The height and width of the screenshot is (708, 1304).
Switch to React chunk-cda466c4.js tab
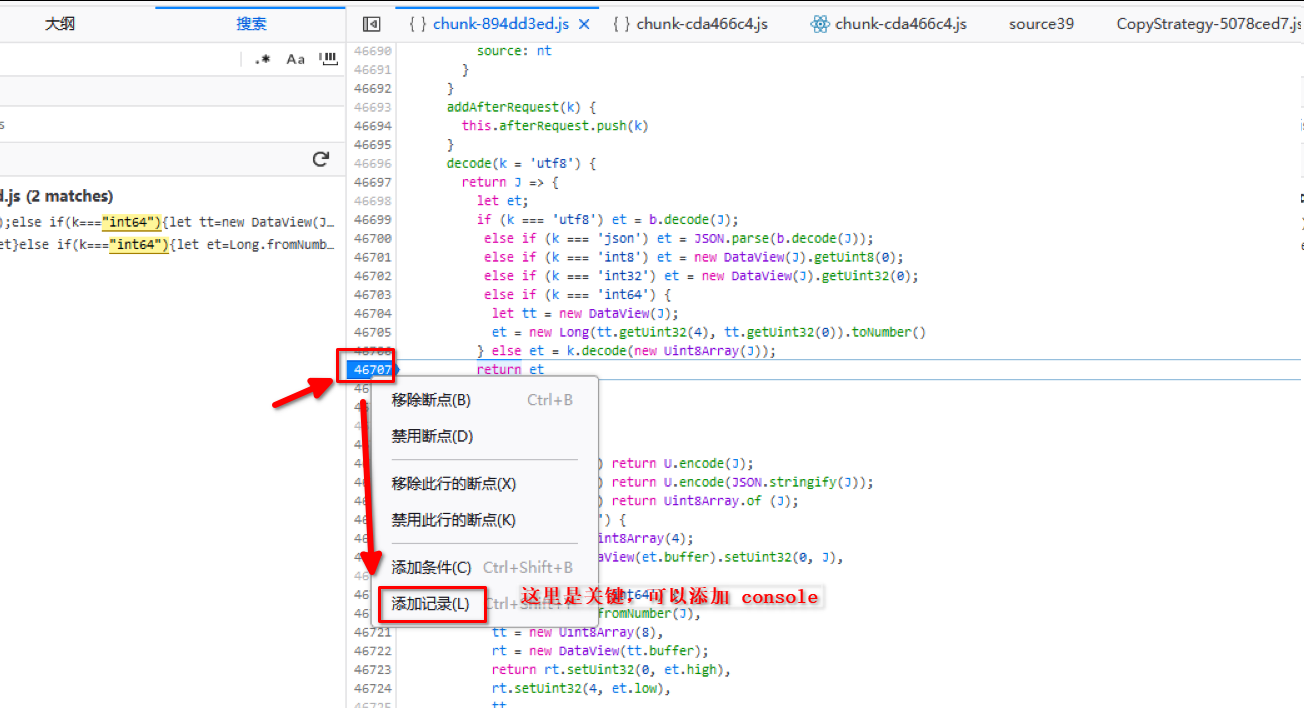888,24
